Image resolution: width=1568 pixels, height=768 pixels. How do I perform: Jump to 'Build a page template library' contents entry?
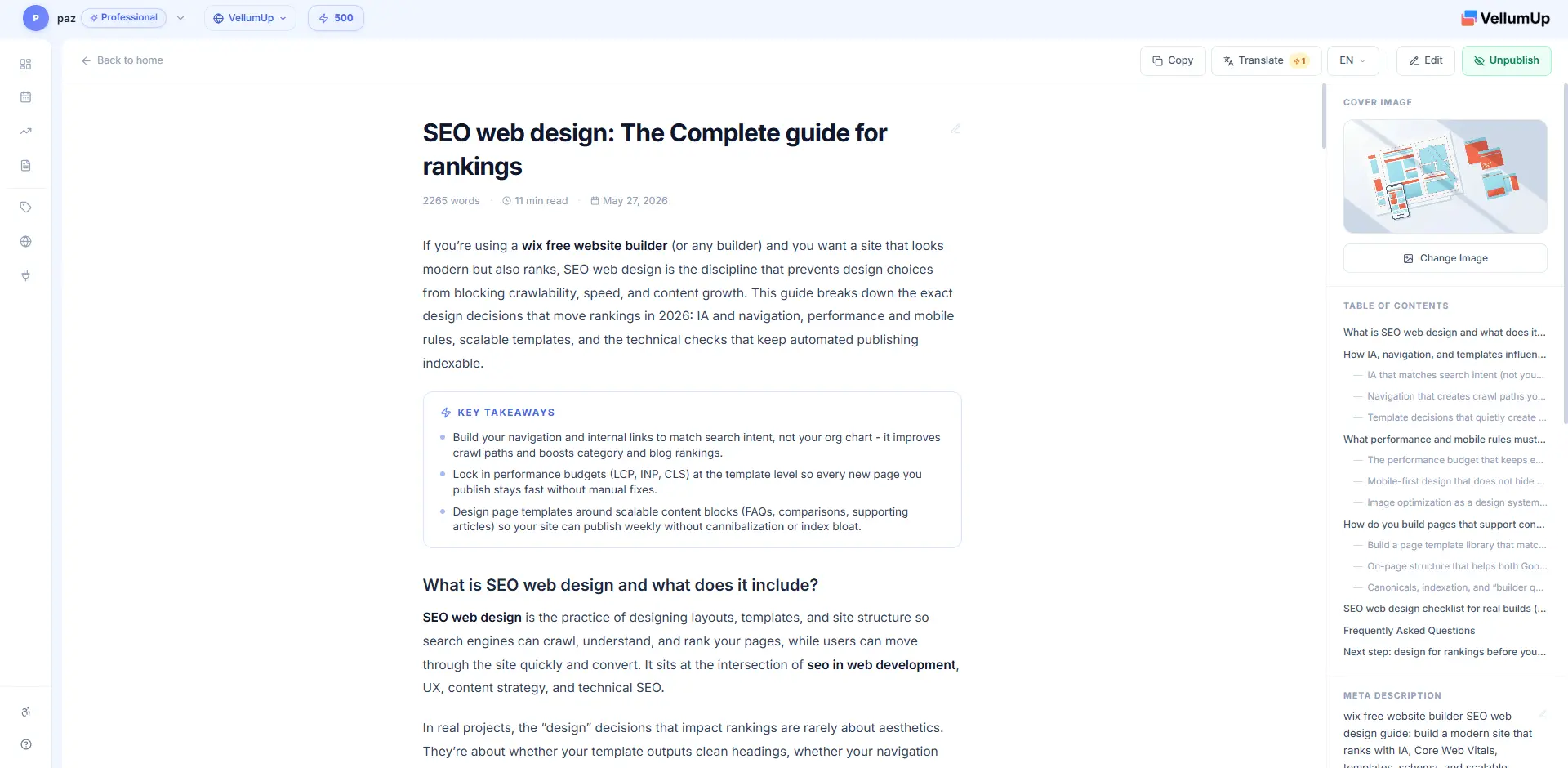pyautogui.click(x=1456, y=545)
